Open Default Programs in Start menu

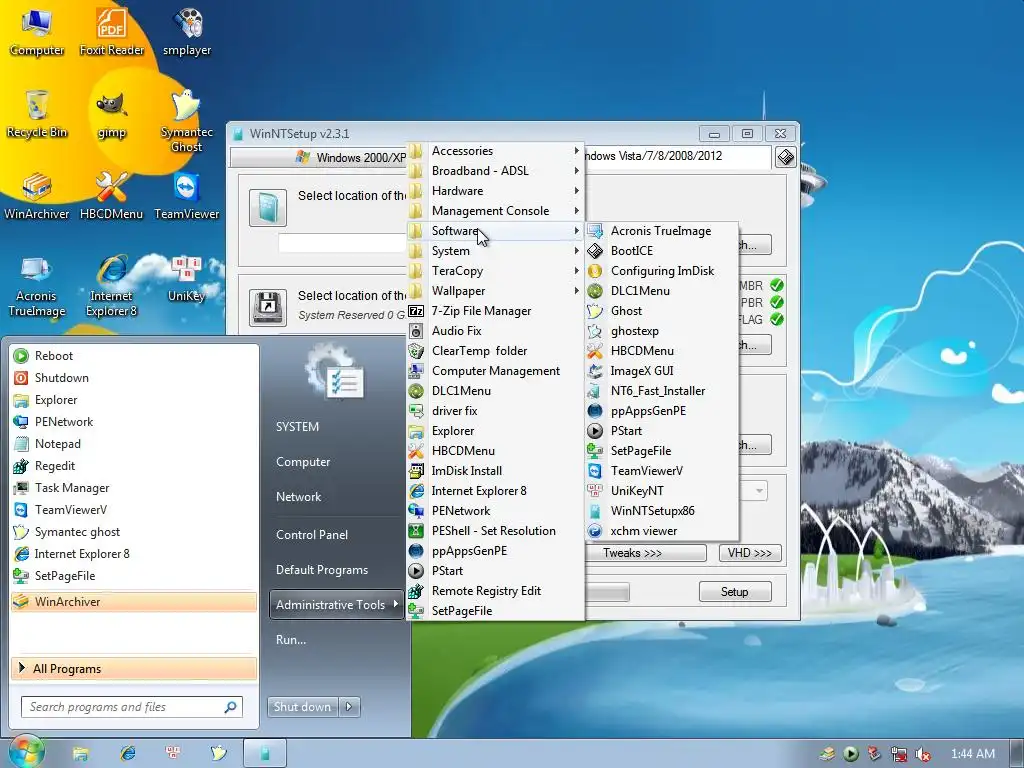click(x=322, y=570)
